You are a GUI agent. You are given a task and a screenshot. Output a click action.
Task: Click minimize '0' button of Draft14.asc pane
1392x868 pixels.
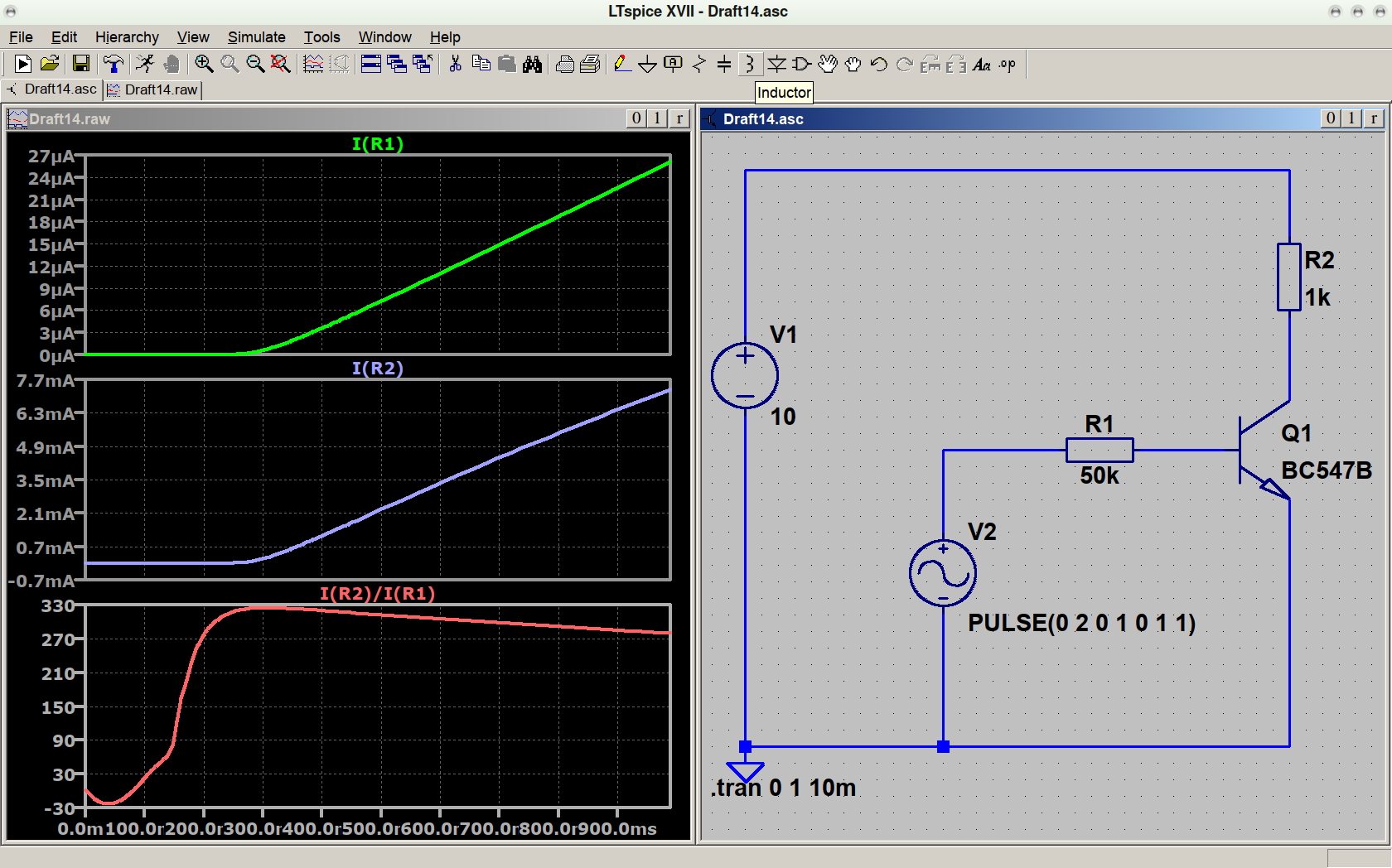[x=1331, y=118]
